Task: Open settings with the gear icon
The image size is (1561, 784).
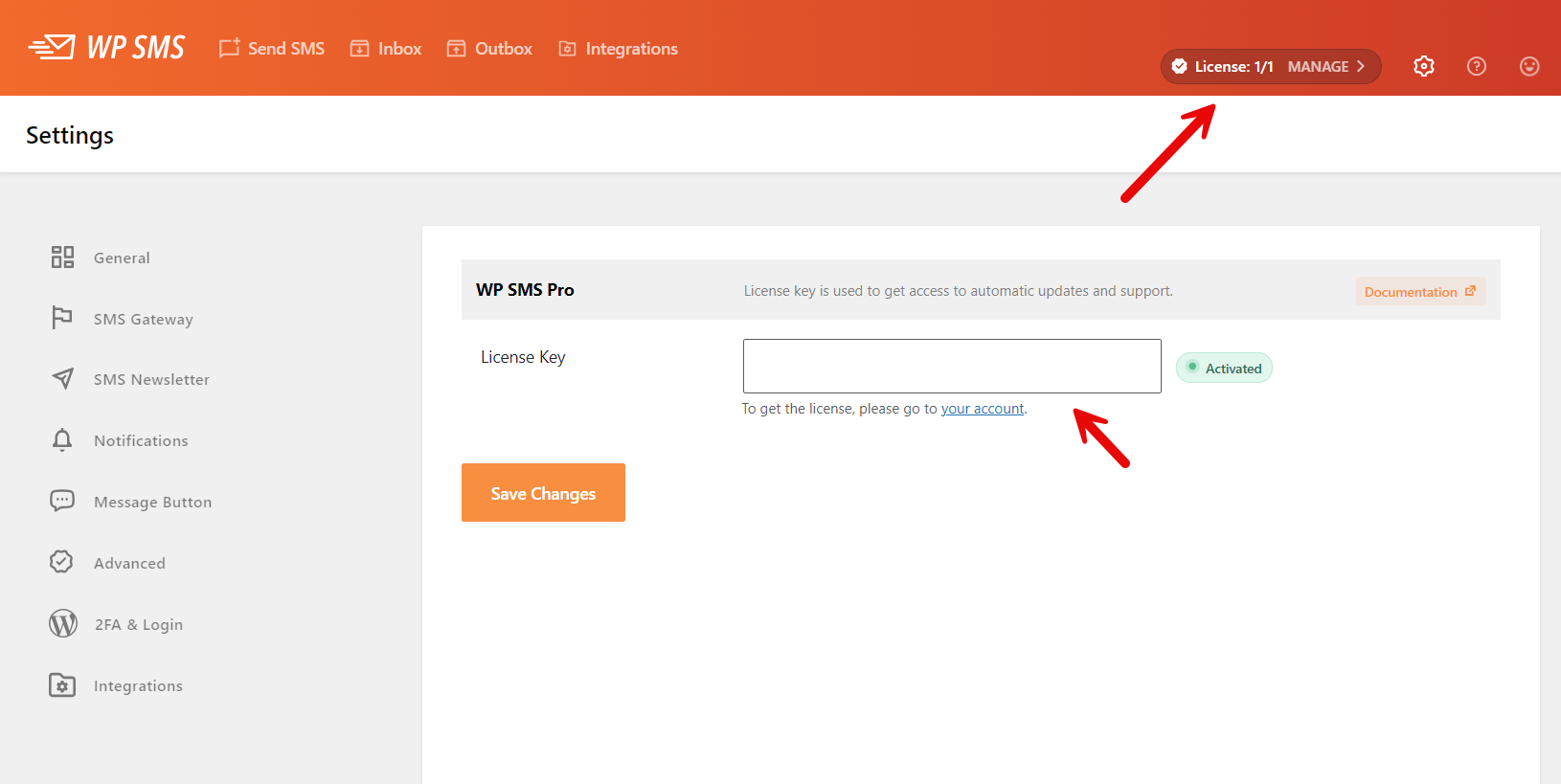Action: tap(1424, 66)
